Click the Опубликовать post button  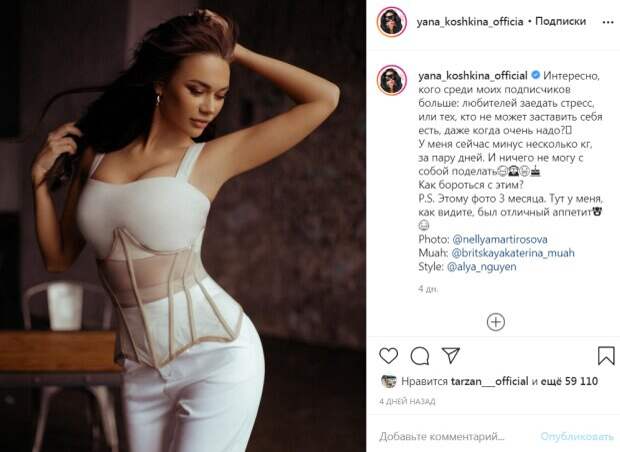[x=577, y=437]
